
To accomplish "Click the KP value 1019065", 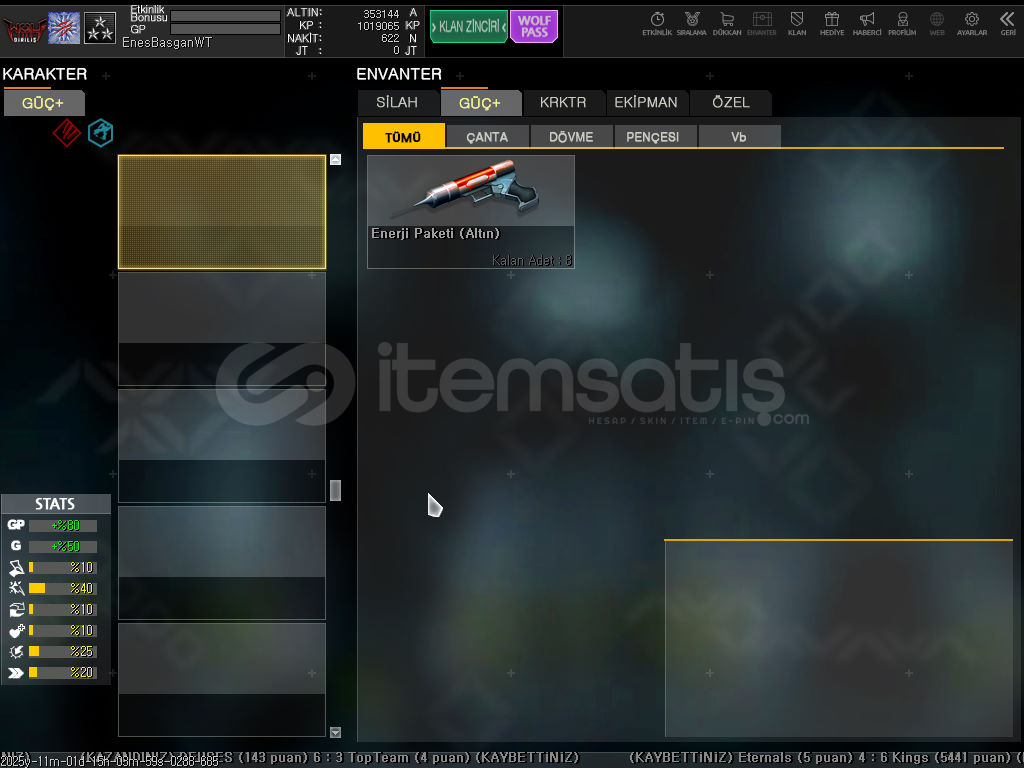I will pos(378,26).
